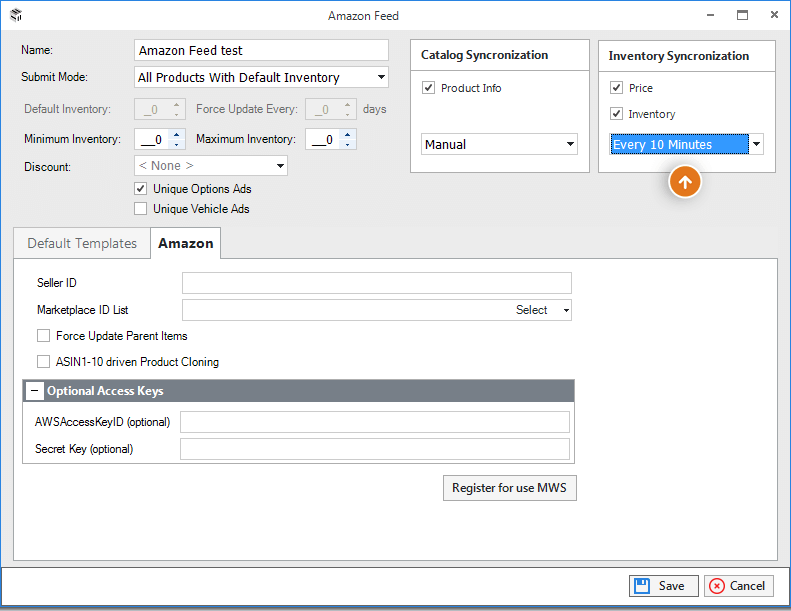Collapse the Optional Access Keys section
Screen dimensions: 791x611
35,391
